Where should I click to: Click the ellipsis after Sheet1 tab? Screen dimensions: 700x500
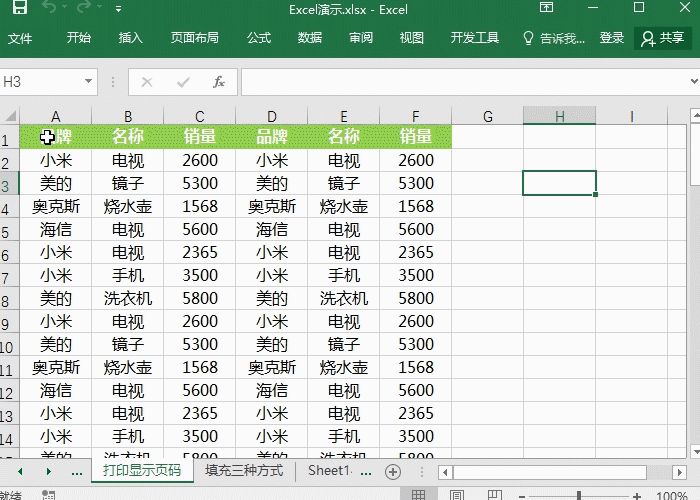(x=366, y=473)
